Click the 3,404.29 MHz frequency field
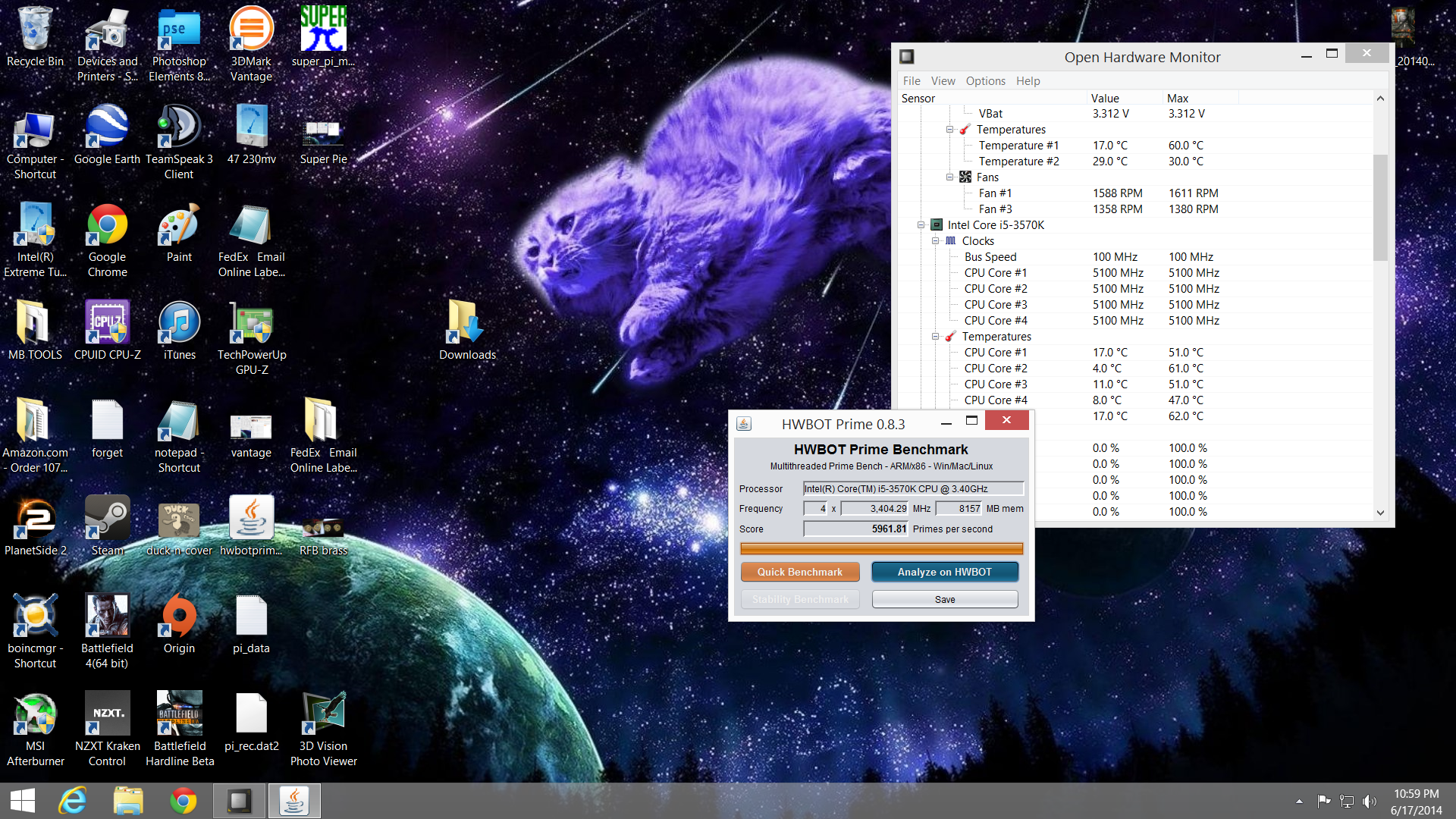This screenshot has height=819, width=1456. tap(874, 509)
